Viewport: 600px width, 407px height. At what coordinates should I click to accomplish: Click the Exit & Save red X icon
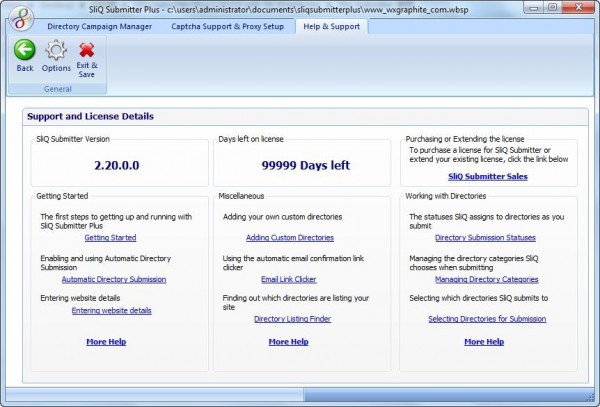click(x=87, y=50)
